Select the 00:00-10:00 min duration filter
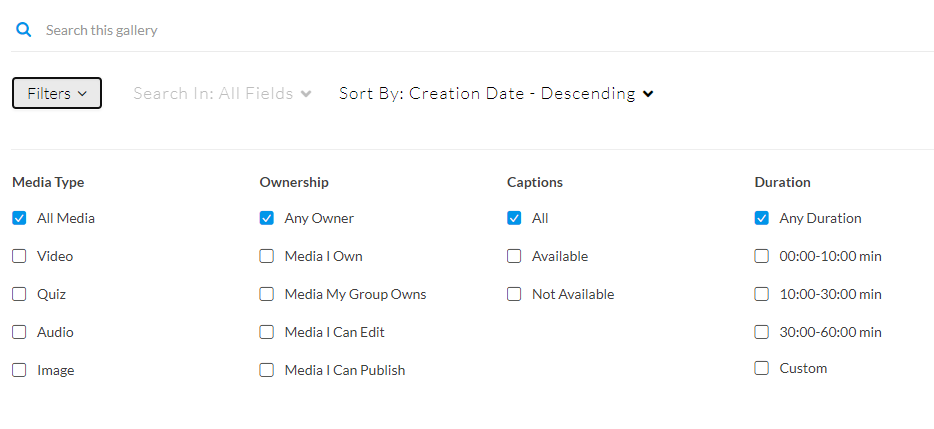934x429 pixels. point(762,256)
